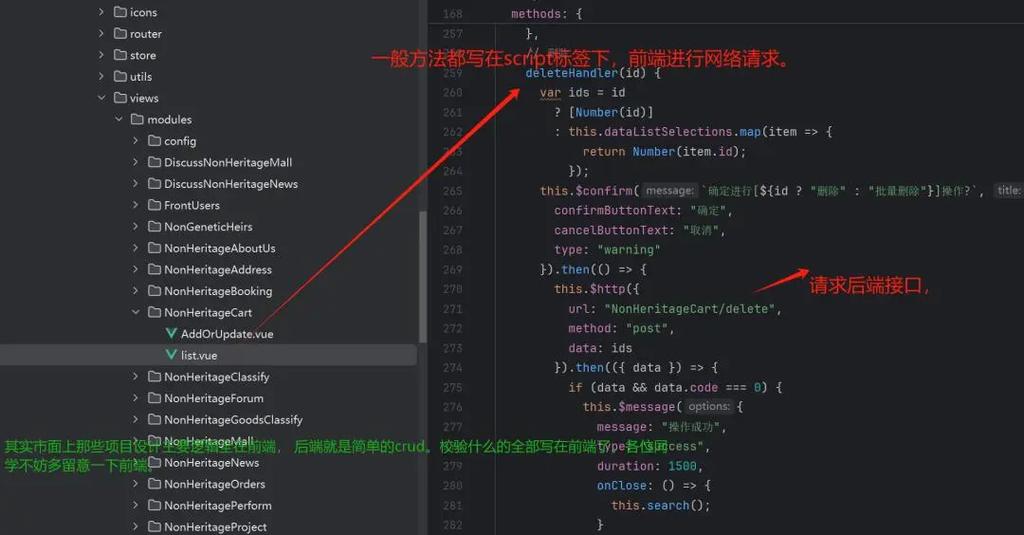
Task: Collapse the views folder chevron
Action: click(101, 98)
